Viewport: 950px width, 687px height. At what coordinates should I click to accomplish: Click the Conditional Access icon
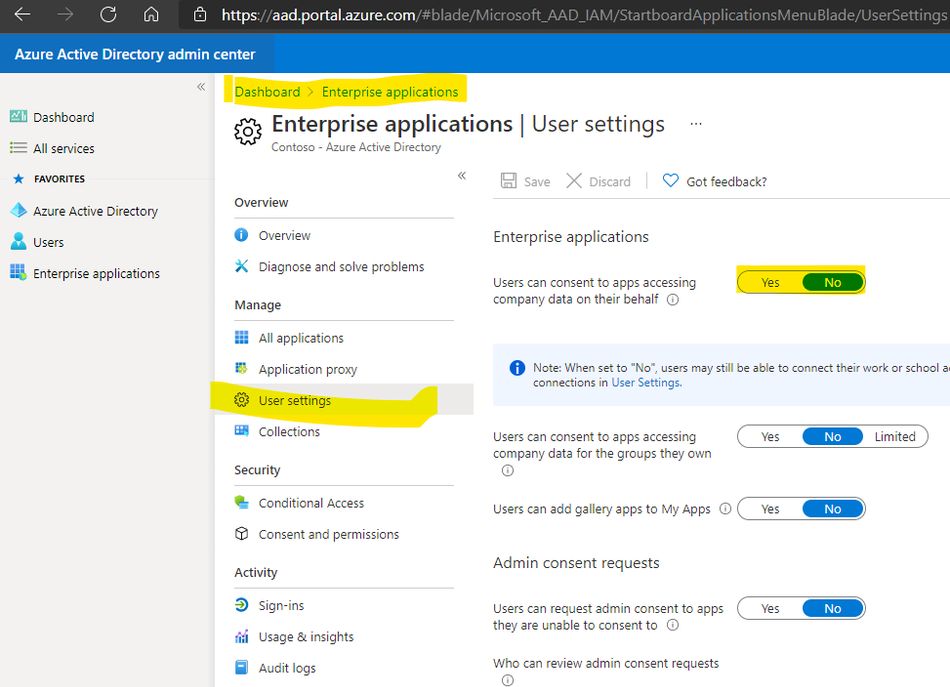point(241,502)
